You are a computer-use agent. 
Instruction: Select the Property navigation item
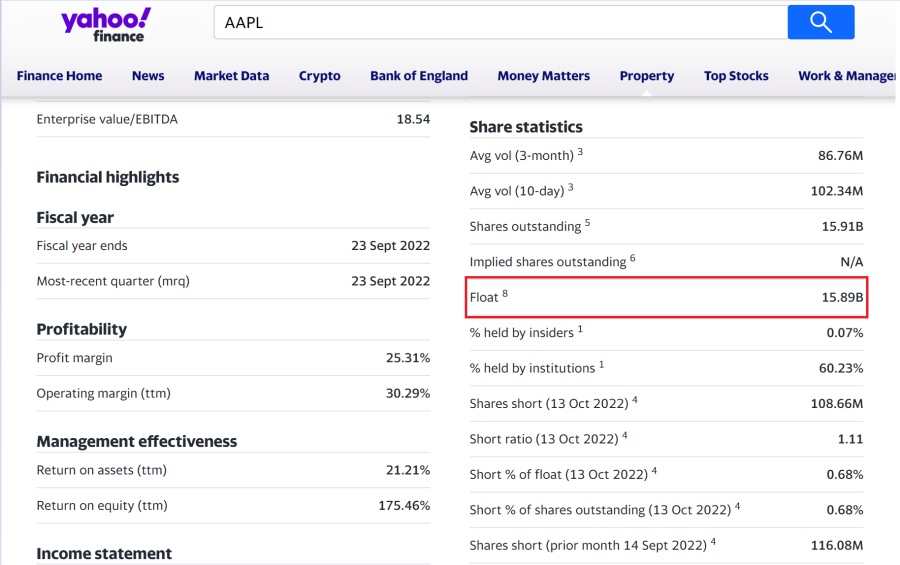point(647,76)
